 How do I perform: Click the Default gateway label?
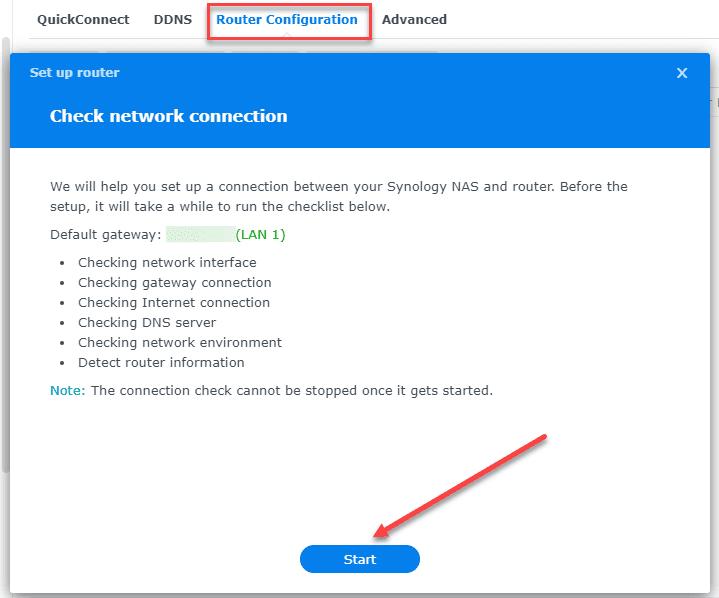point(105,235)
